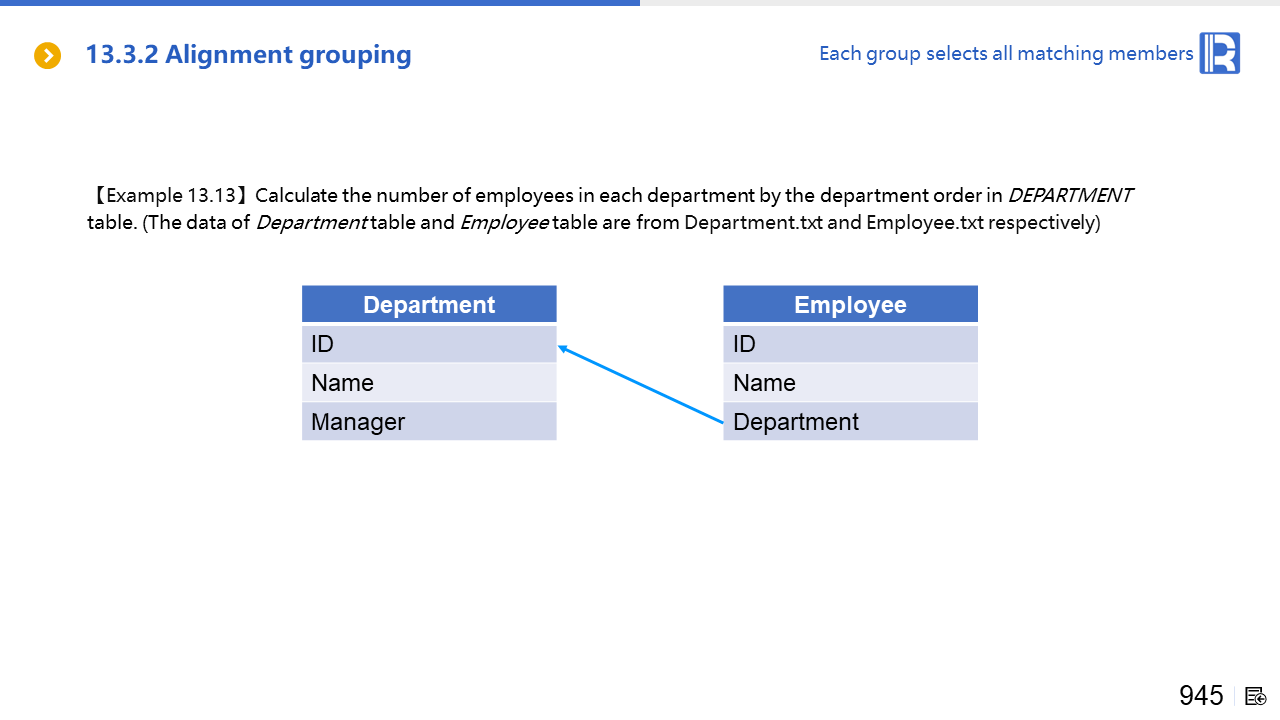Click the italic DEPARTMENT word in description
The height and width of the screenshot is (720, 1280).
click(x=1069, y=196)
